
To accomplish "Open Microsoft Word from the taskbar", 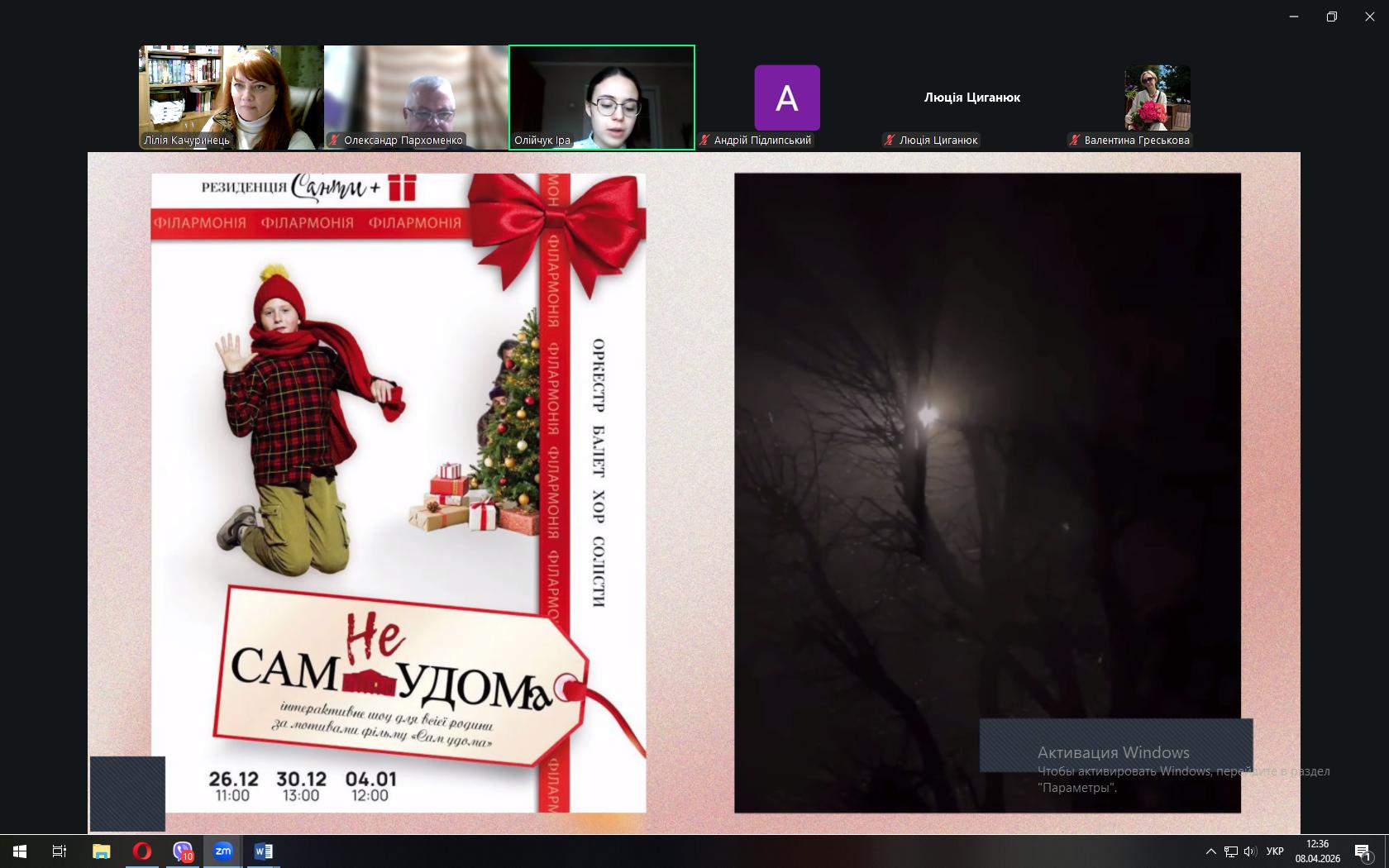I will coord(264,851).
